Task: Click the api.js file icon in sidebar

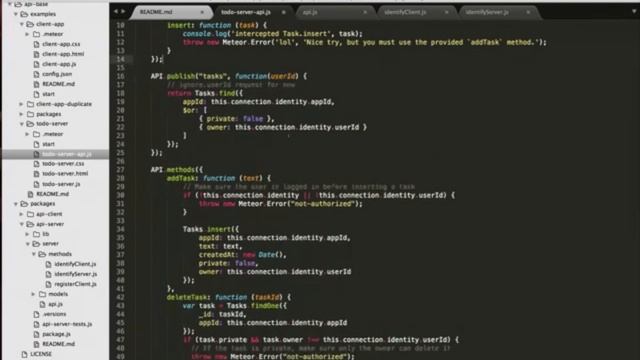Action: (42, 304)
